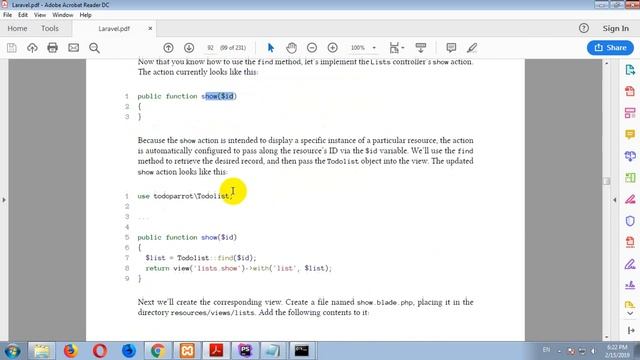The width and height of the screenshot is (640, 360).
Task: Open Fill & Sign tool in right pane
Action: (x=630, y=264)
